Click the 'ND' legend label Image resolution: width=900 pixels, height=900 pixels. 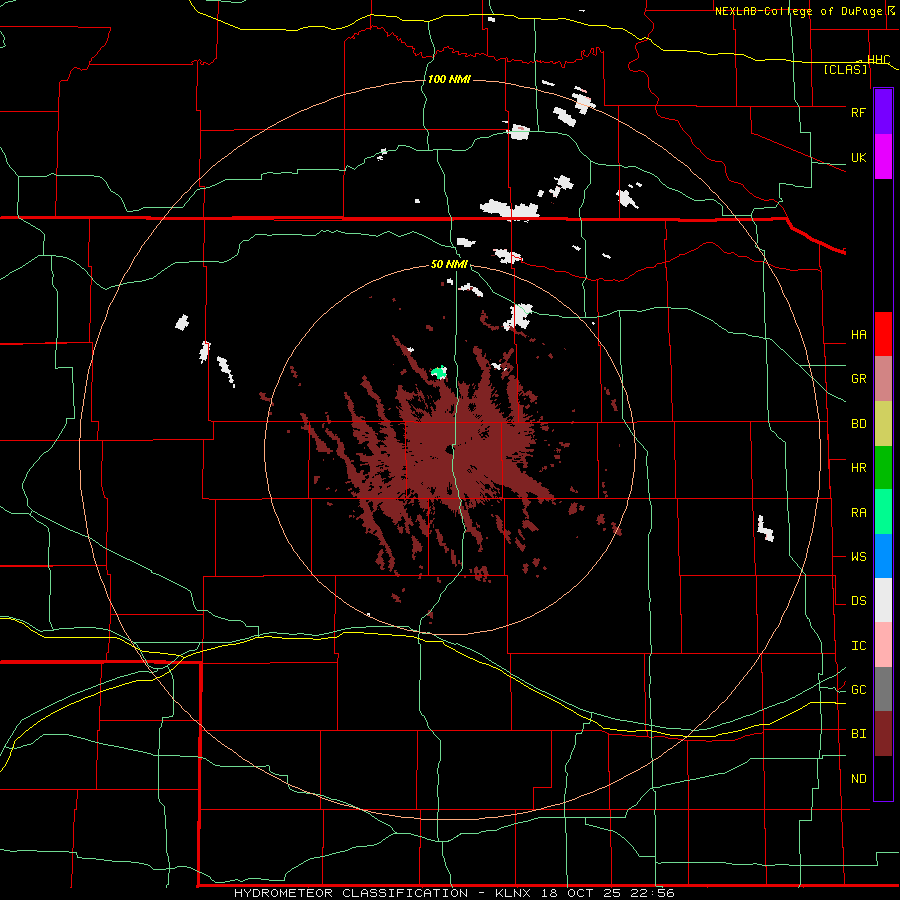858,779
